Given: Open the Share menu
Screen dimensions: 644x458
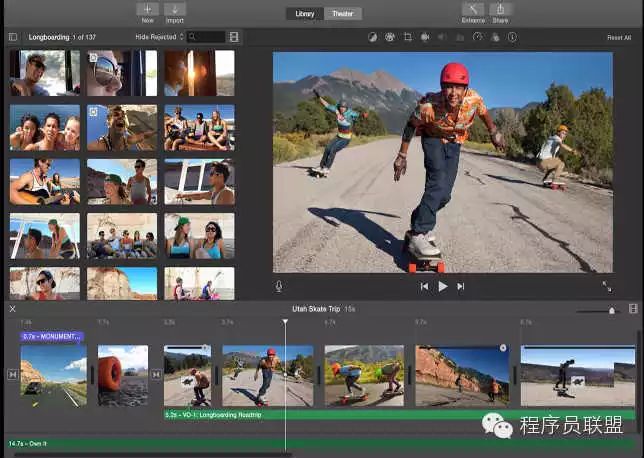Looking at the screenshot, I should tap(500, 11).
